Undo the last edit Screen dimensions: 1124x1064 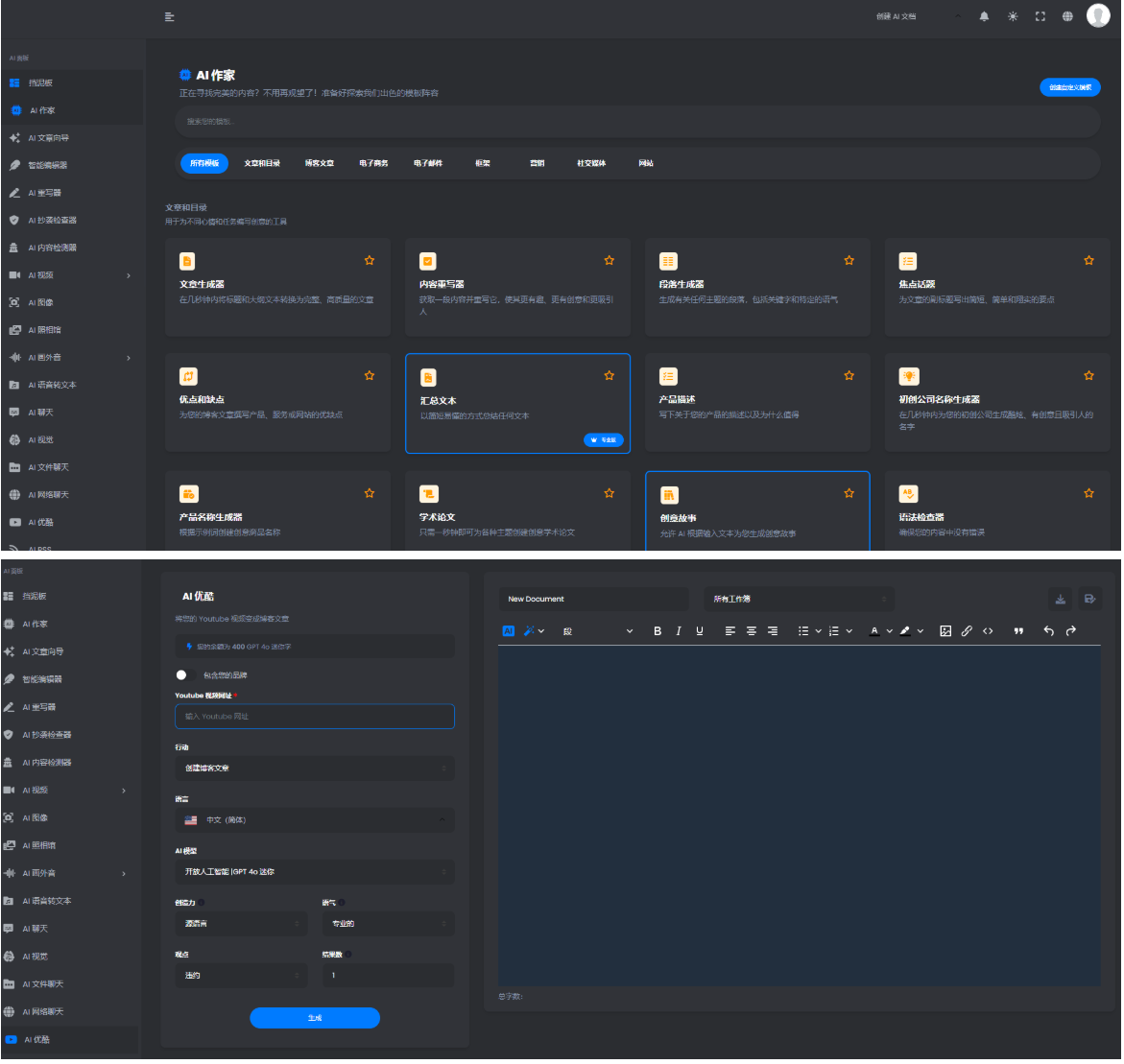tap(1049, 631)
